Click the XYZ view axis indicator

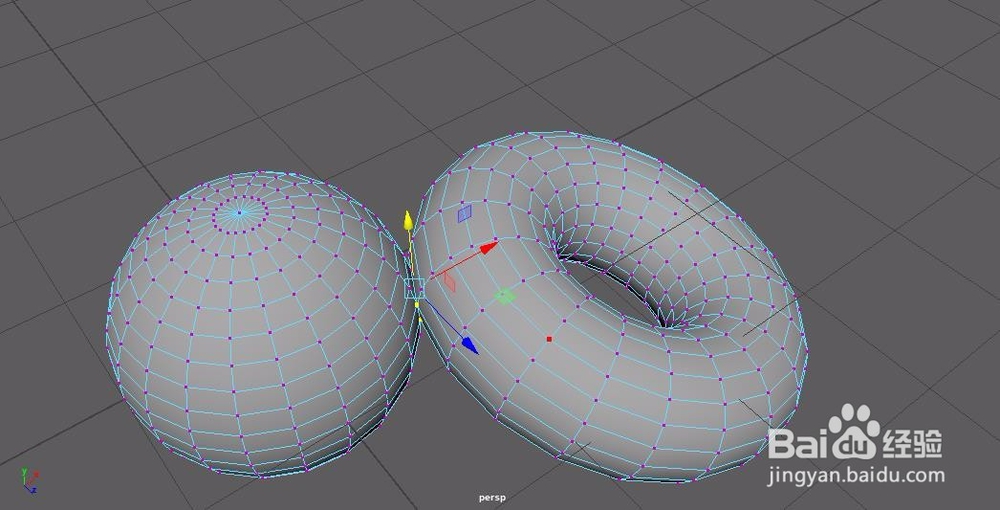pos(30,481)
